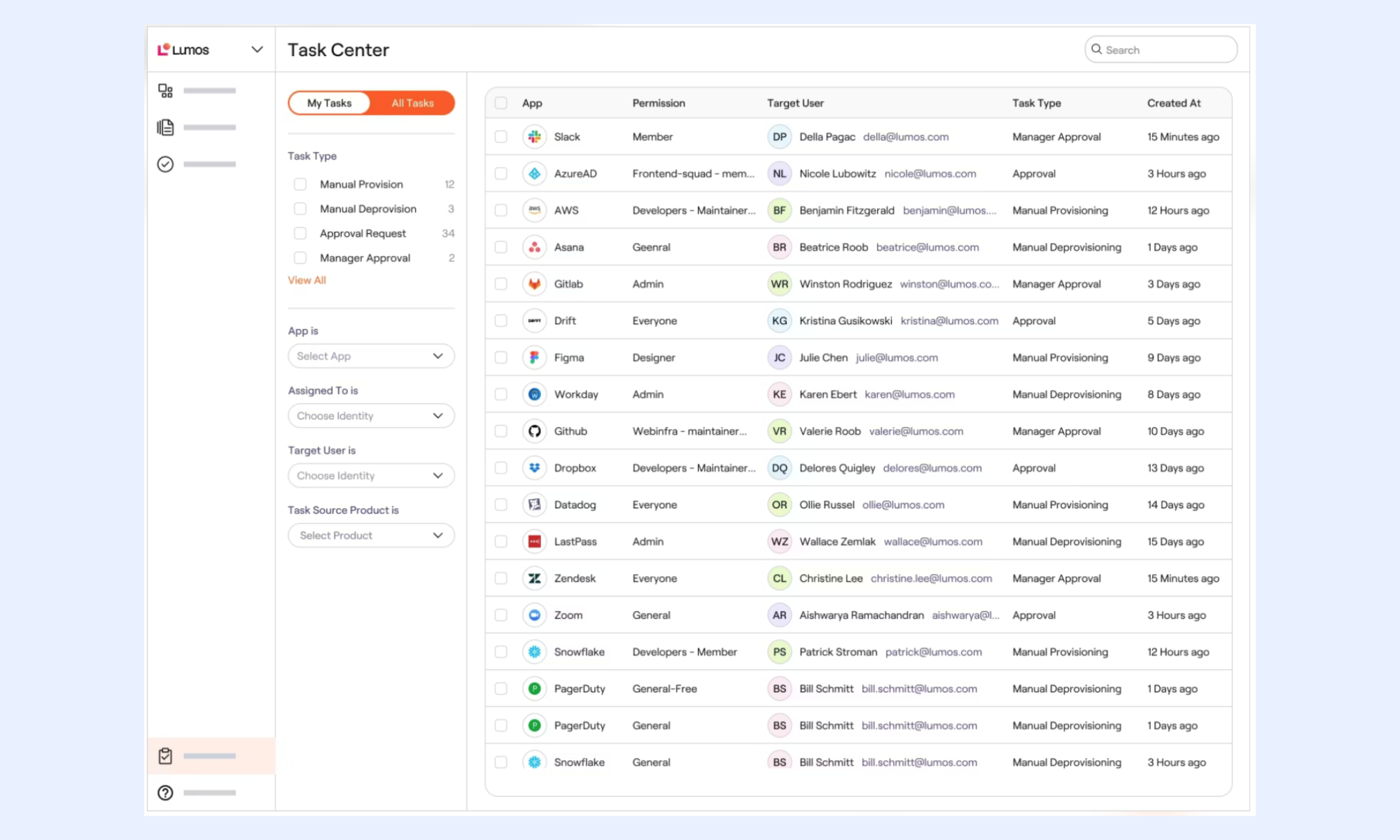Click the search magnifier icon
Viewport: 1400px width, 840px height.
point(1097,50)
